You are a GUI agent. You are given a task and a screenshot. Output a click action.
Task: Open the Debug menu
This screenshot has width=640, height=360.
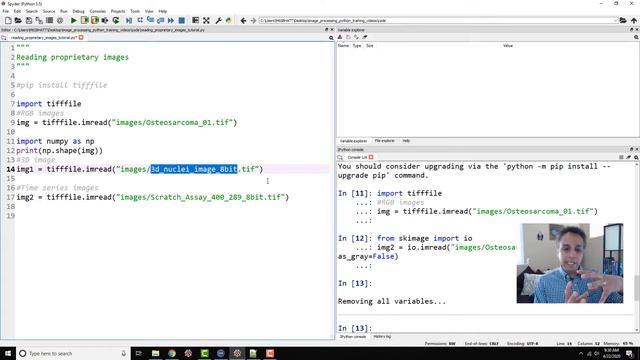[78, 11]
